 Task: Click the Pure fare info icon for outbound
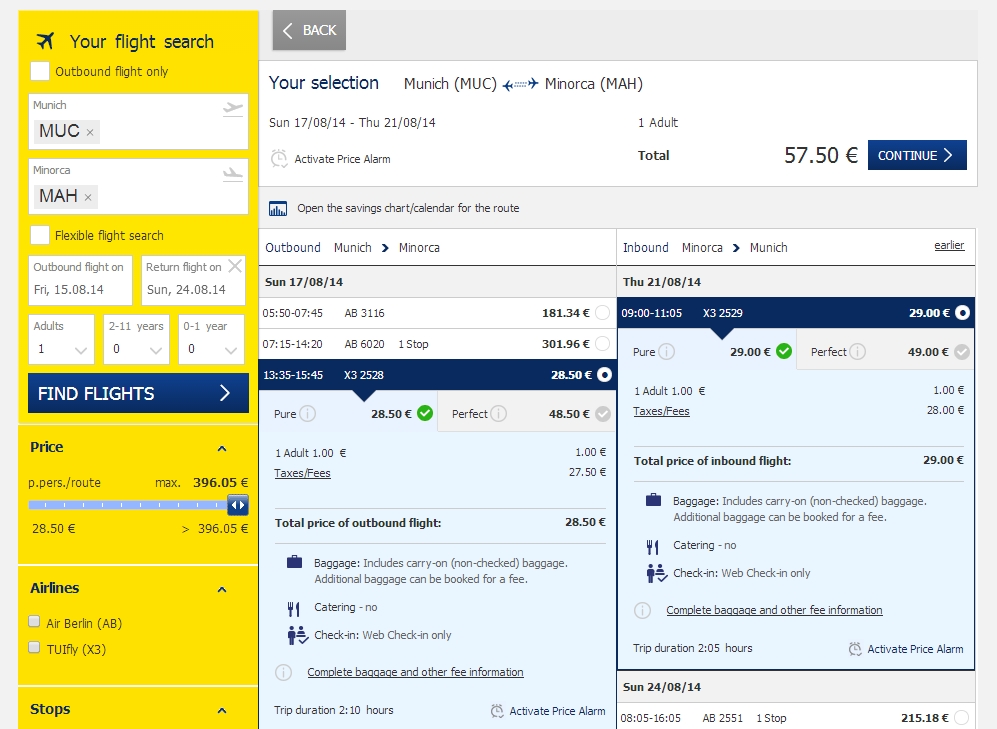[x=308, y=414]
